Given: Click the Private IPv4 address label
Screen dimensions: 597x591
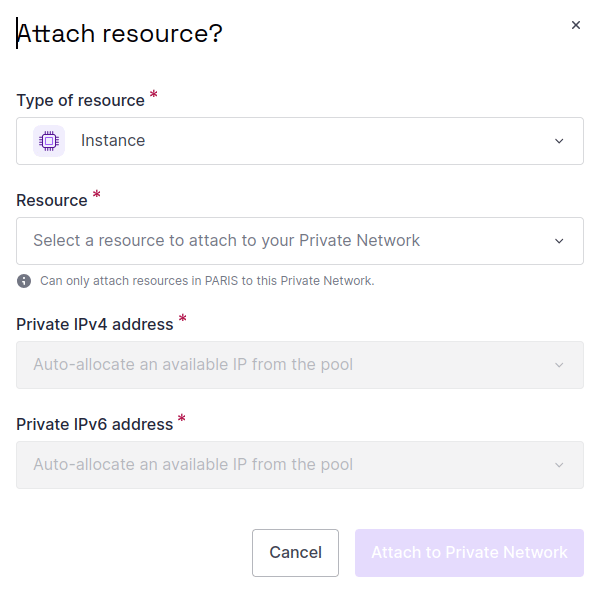Looking at the screenshot, I should tap(94, 324).
